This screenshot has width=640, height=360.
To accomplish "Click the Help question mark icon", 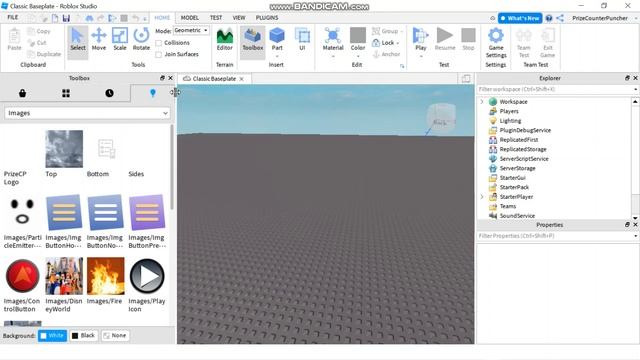I will click(549, 18).
